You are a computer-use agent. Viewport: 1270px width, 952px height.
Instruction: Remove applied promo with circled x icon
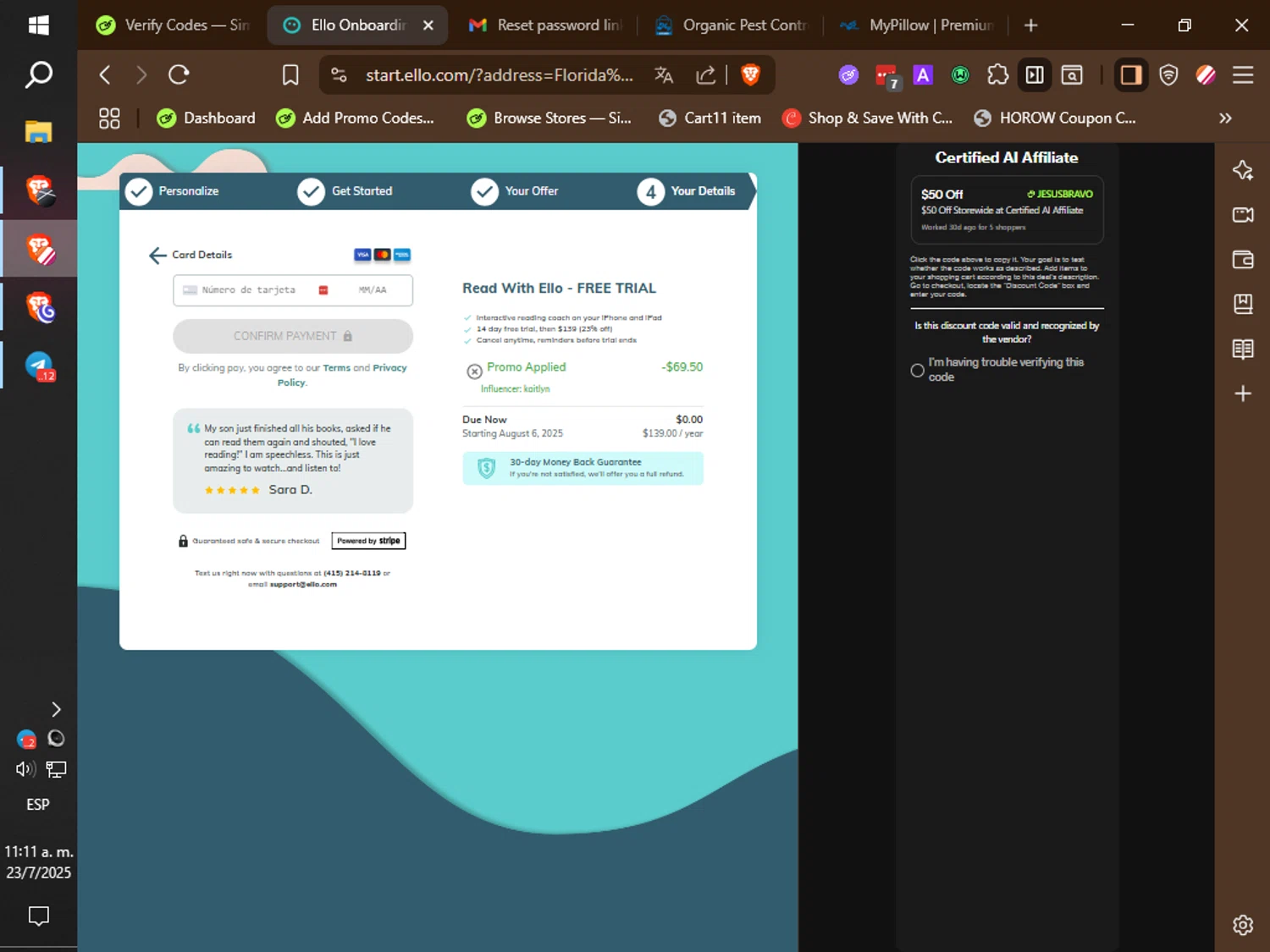(475, 371)
